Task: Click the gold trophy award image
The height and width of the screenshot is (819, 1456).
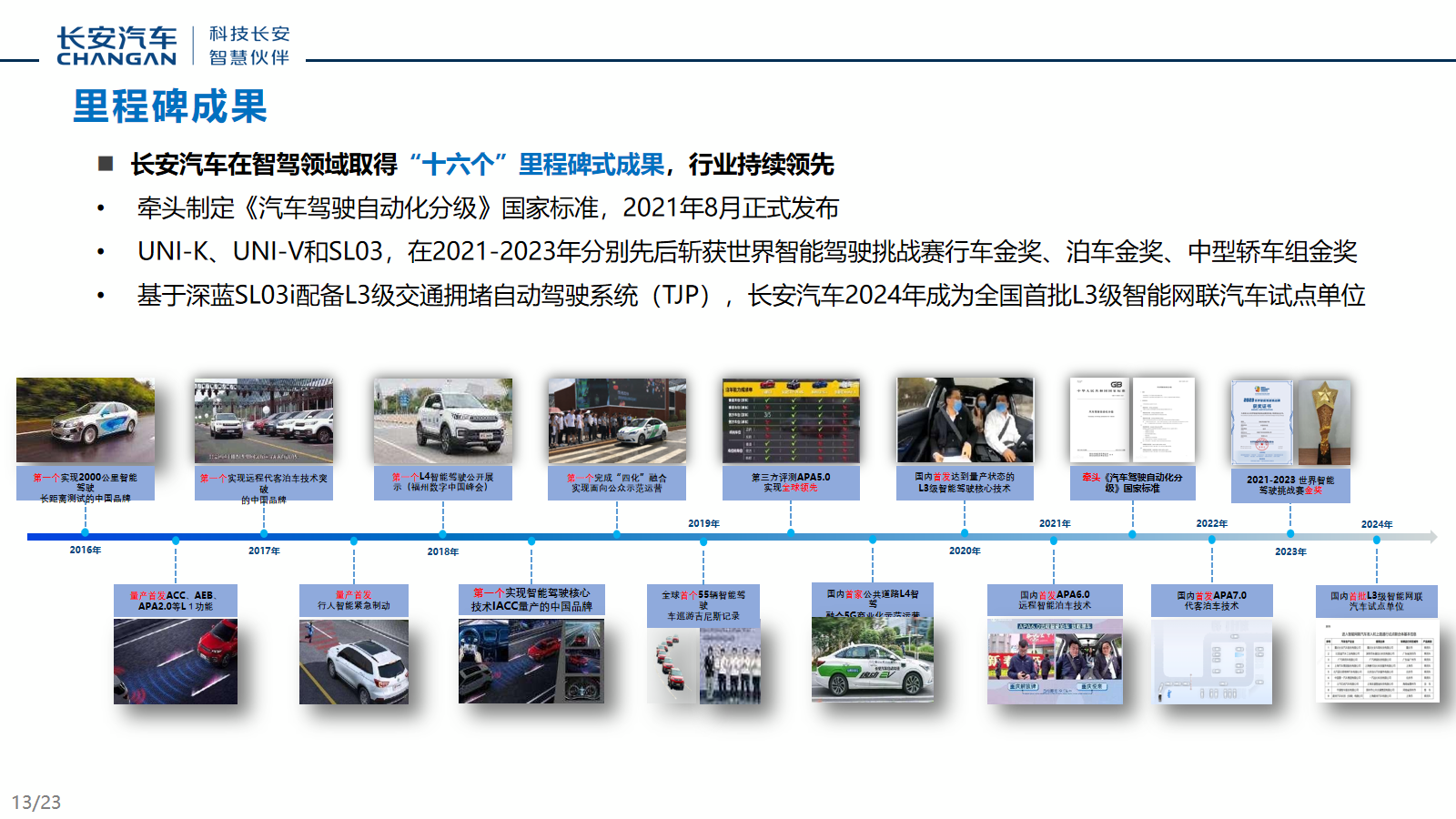Action: point(1323,422)
